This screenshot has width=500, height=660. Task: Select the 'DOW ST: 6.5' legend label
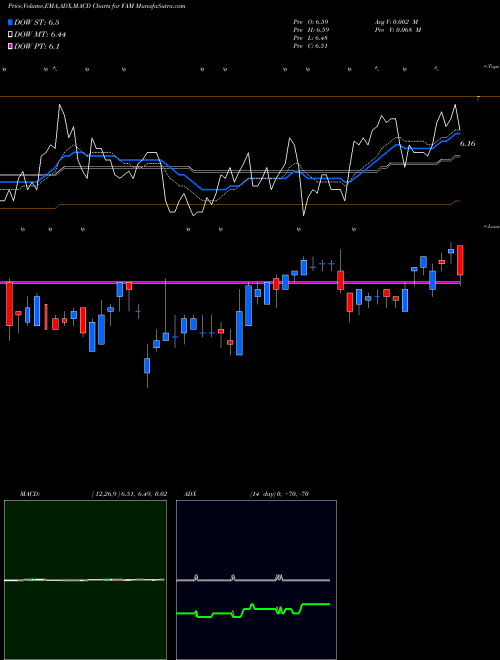point(39,22)
